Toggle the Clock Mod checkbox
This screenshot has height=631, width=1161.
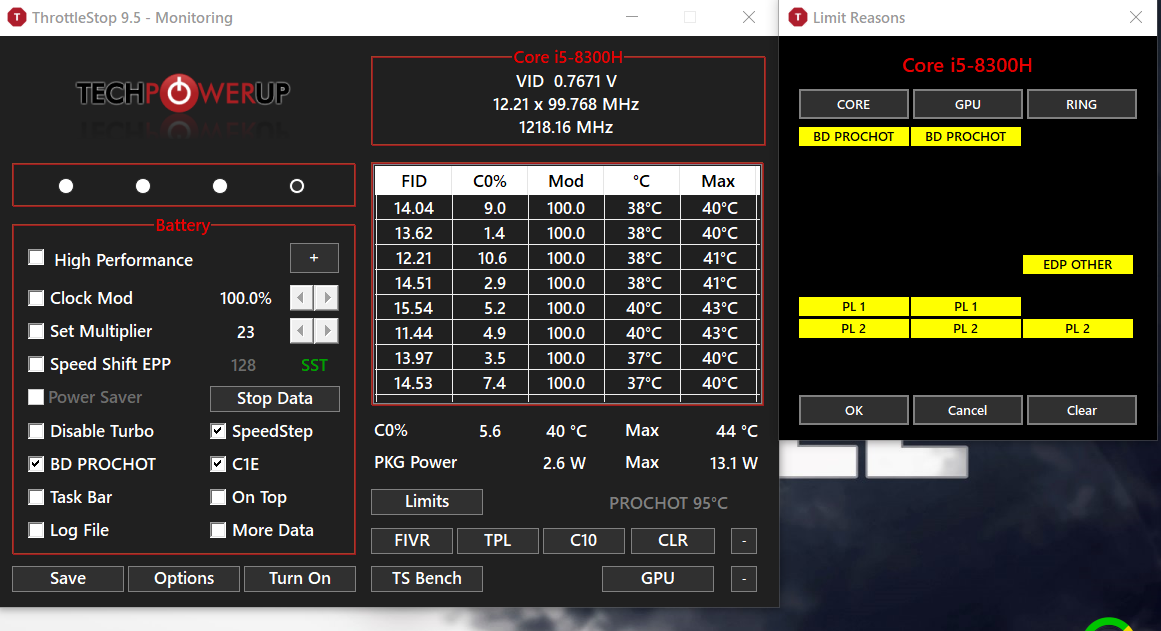(x=36, y=298)
